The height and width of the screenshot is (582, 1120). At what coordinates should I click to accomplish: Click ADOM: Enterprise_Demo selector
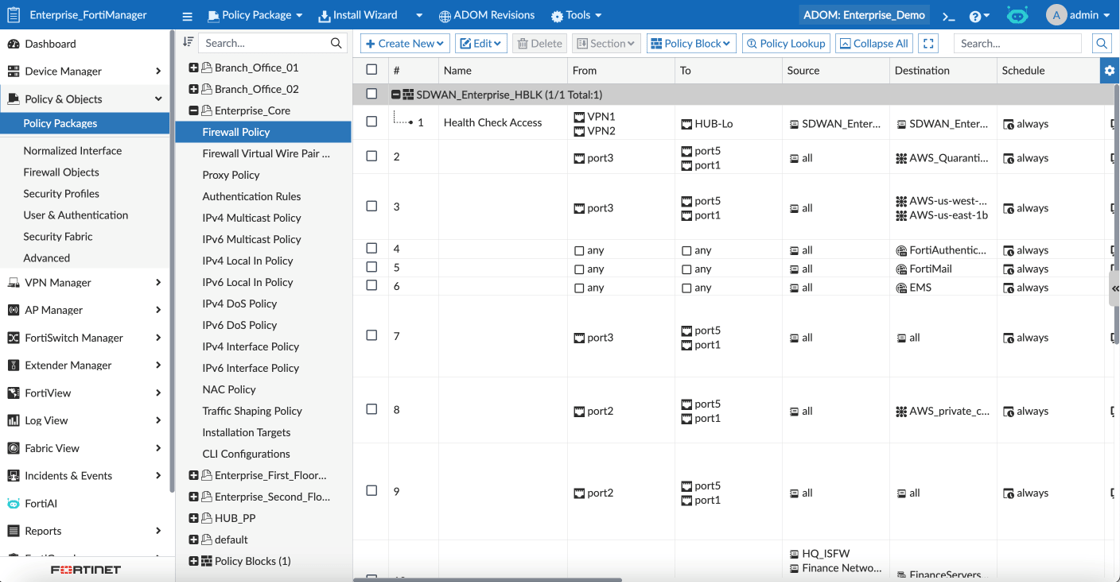coord(864,15)
